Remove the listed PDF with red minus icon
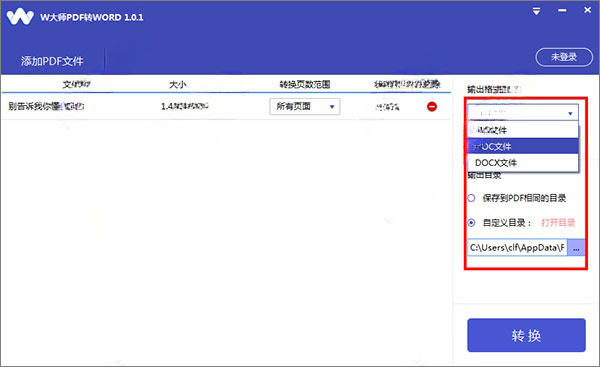This screenshot has height=367, width=600. click(432, 106)
